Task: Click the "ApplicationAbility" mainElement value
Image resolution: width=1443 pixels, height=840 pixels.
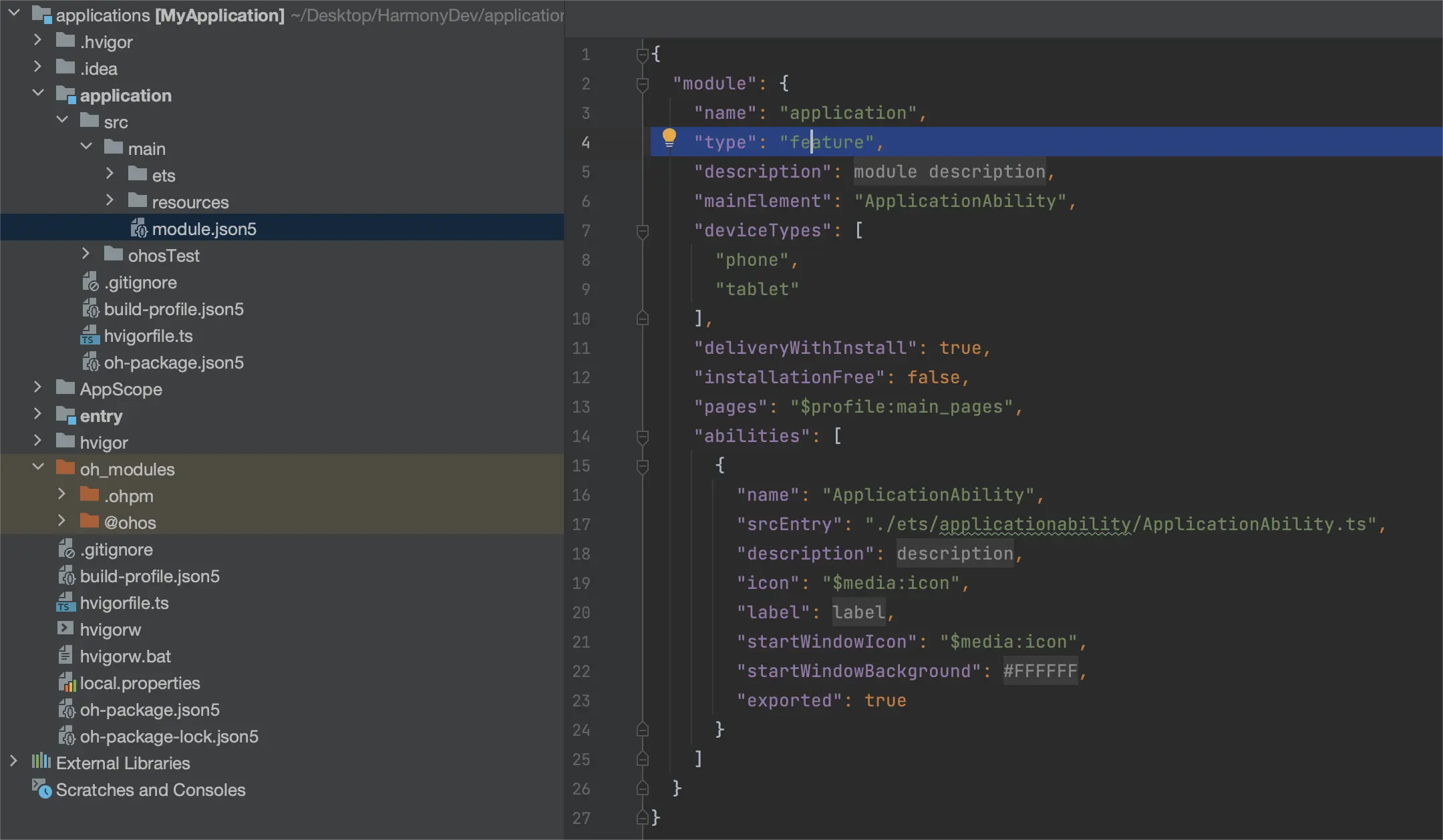Action: click(x=961, y=201)
